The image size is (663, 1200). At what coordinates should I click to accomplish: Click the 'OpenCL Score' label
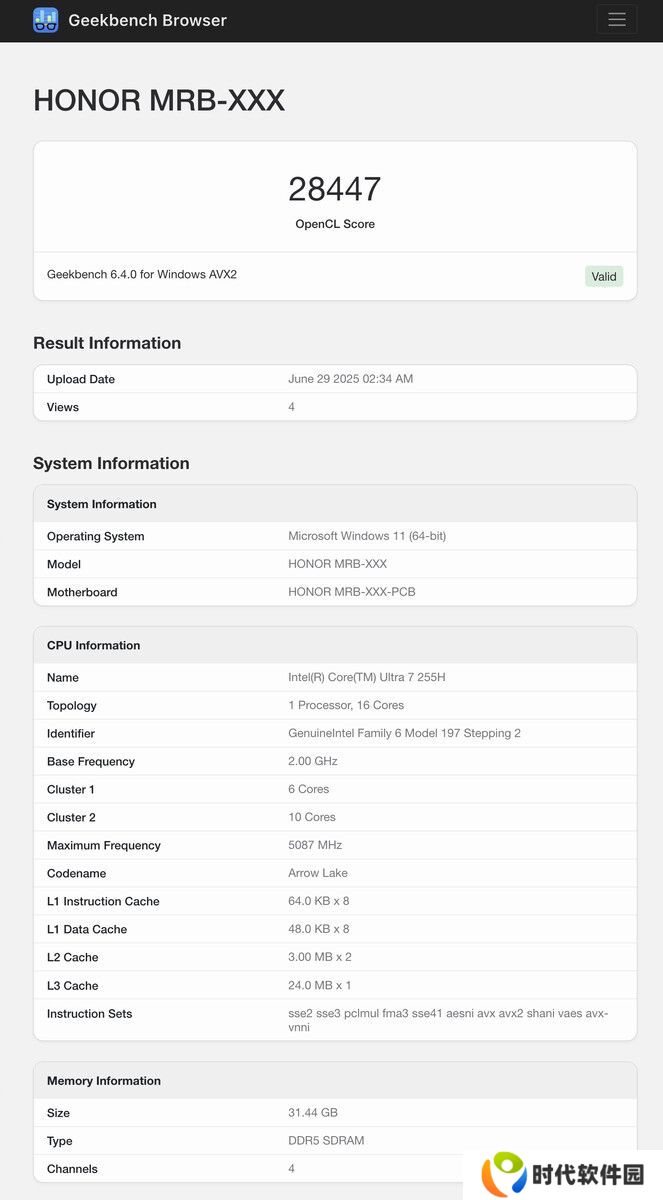(335, 224)
